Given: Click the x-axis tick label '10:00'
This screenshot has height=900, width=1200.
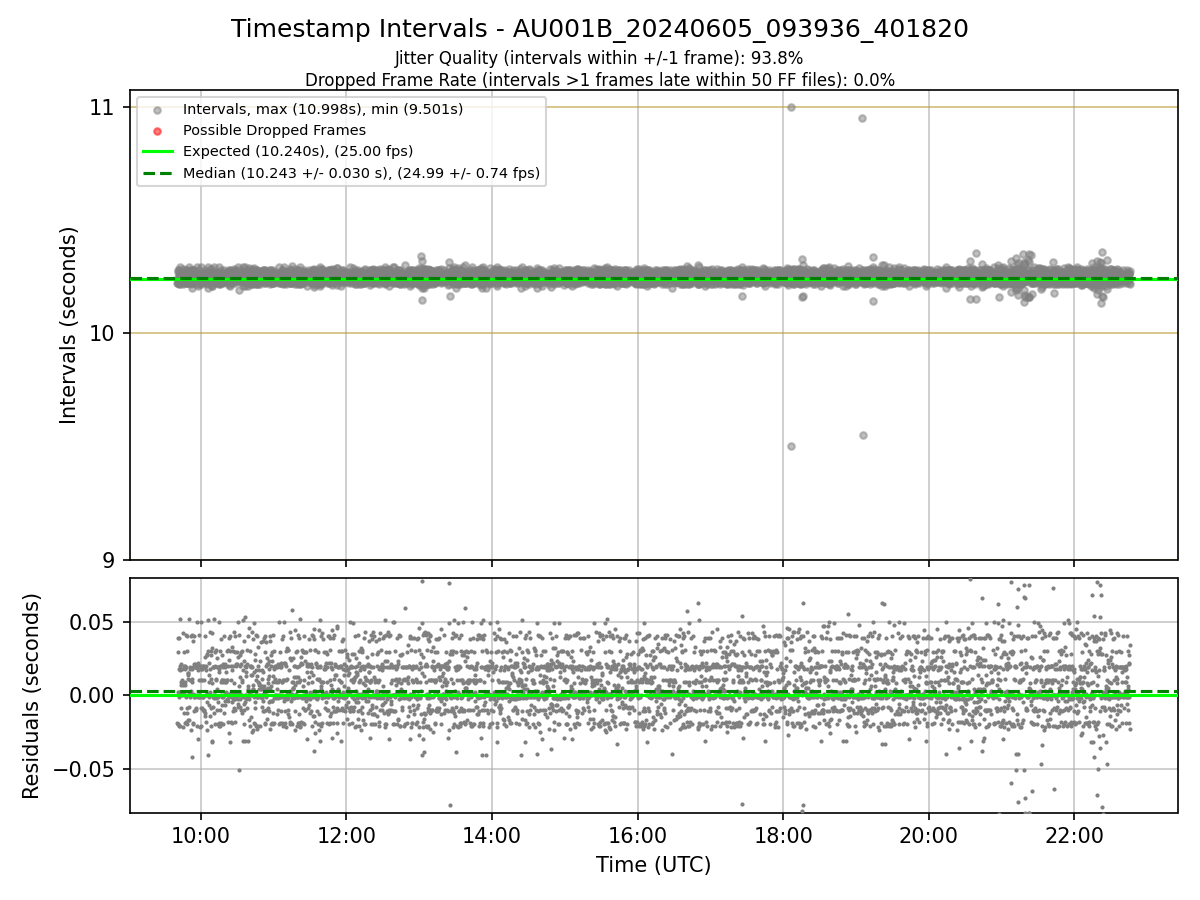Looking at the screenshot, I should [x=201, y=835].
